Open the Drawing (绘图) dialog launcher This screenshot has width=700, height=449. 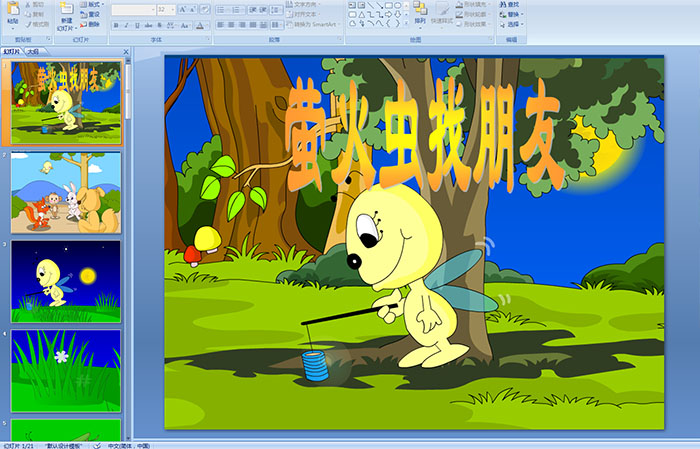[491, 39]
